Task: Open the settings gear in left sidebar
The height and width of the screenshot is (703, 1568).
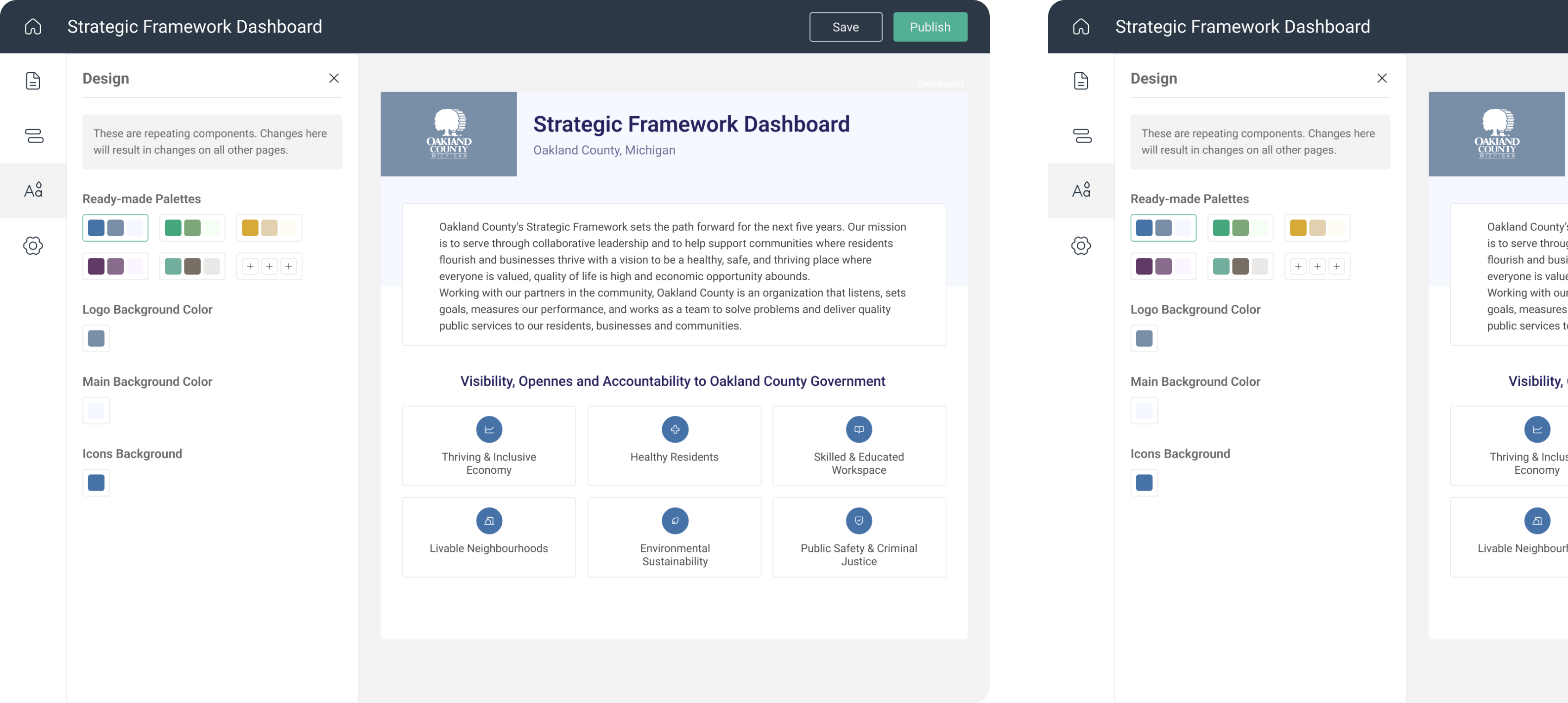Action: (33, 246)
